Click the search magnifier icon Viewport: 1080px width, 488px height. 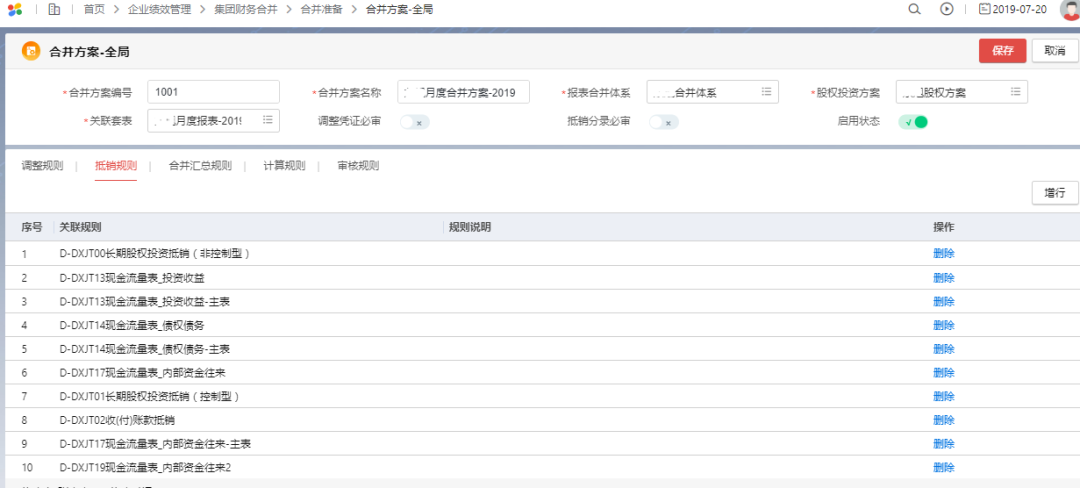coord(914,9)
